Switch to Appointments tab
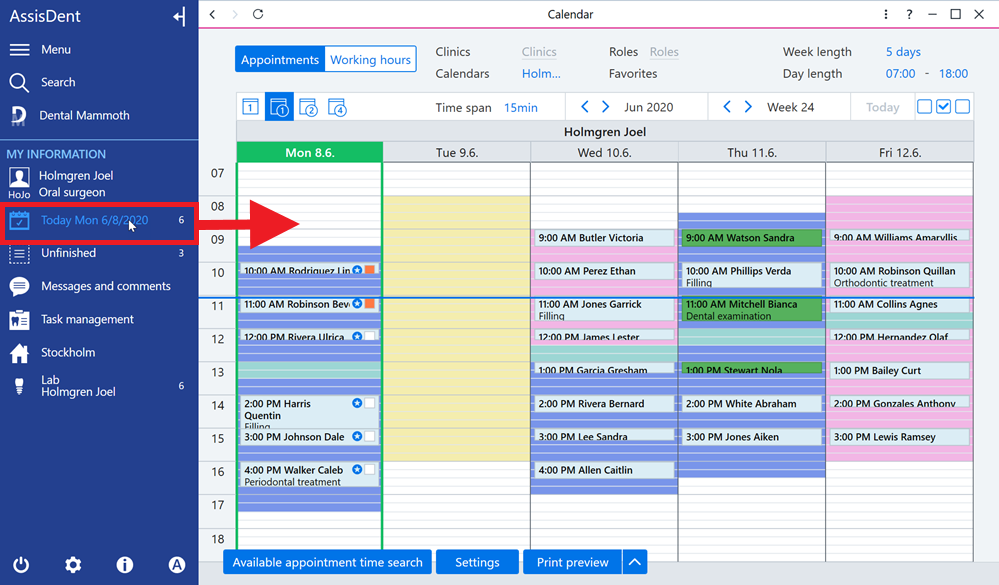Image resolution: width=999 pixels, height=585 pixels. tap(280, 59)
